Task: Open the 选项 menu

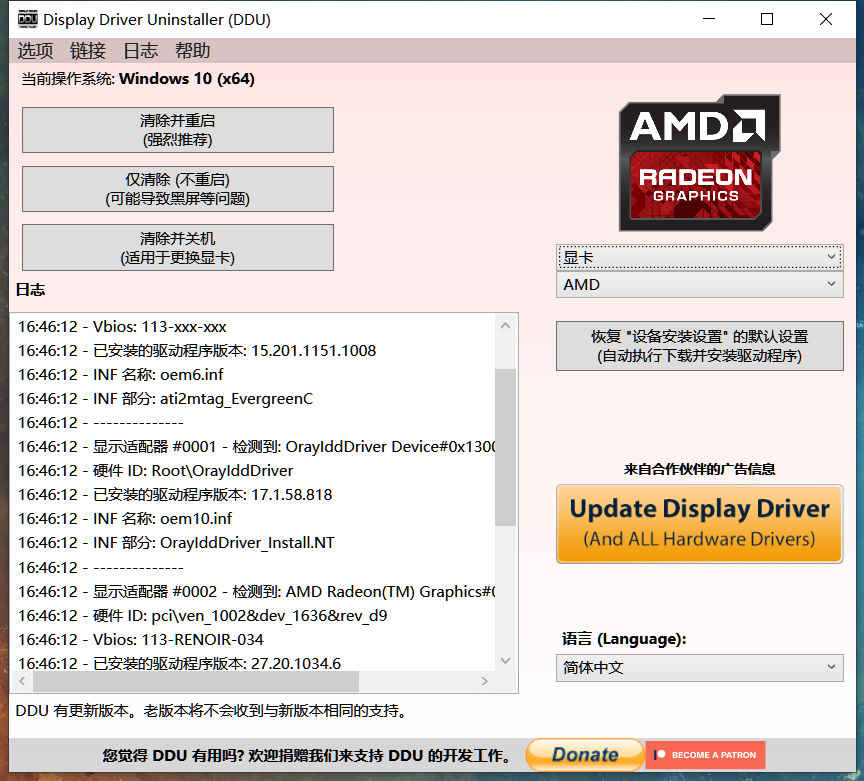Action: tap(35, 51)
